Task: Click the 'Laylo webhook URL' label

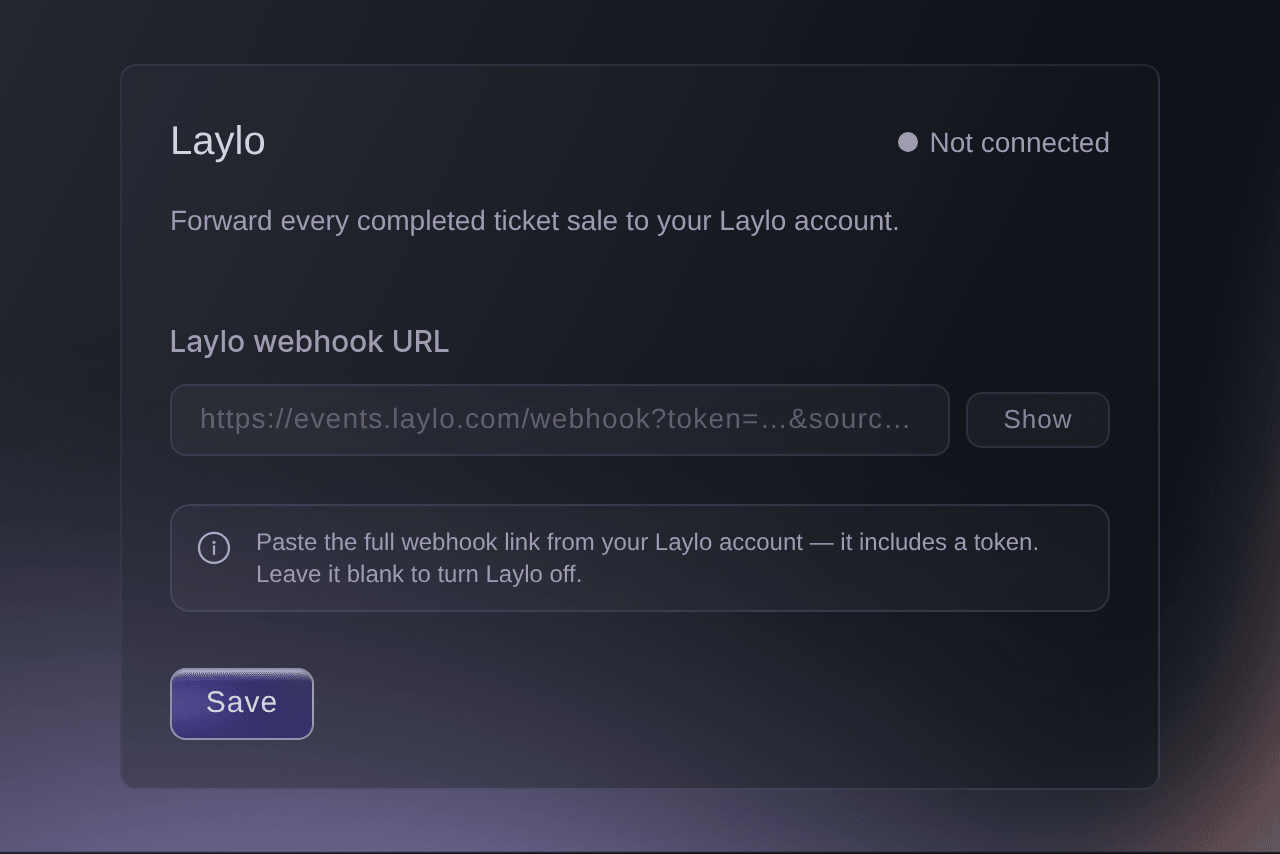Action: pyautogui.click(x=309, y=342)
